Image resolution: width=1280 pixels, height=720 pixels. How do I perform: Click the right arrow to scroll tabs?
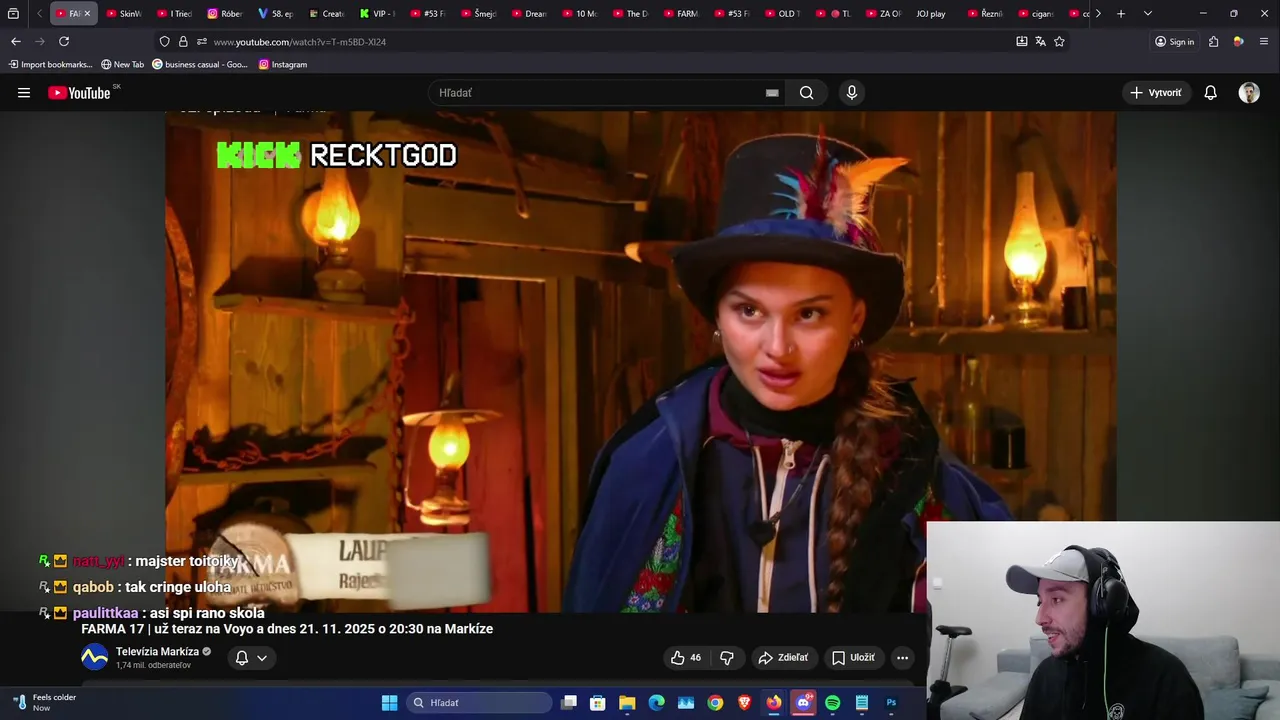[1098, 14]
